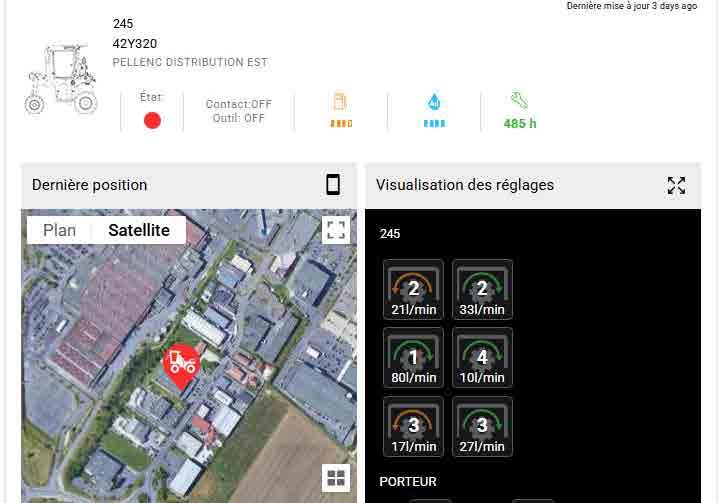Open the map in fullscreen view
This screenshot has width=718, height=503.
(x=336, y=230)
